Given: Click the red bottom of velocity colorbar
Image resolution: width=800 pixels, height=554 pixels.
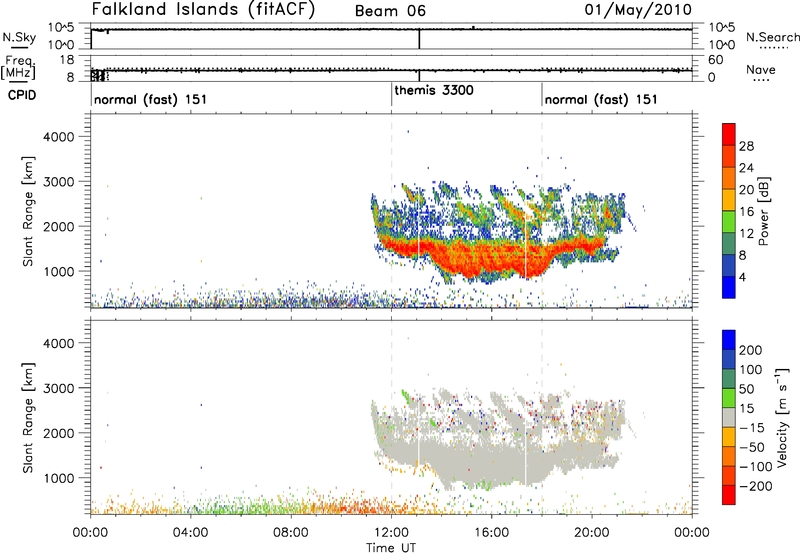Looking at the screenshot, I should (x=729, y=495).
